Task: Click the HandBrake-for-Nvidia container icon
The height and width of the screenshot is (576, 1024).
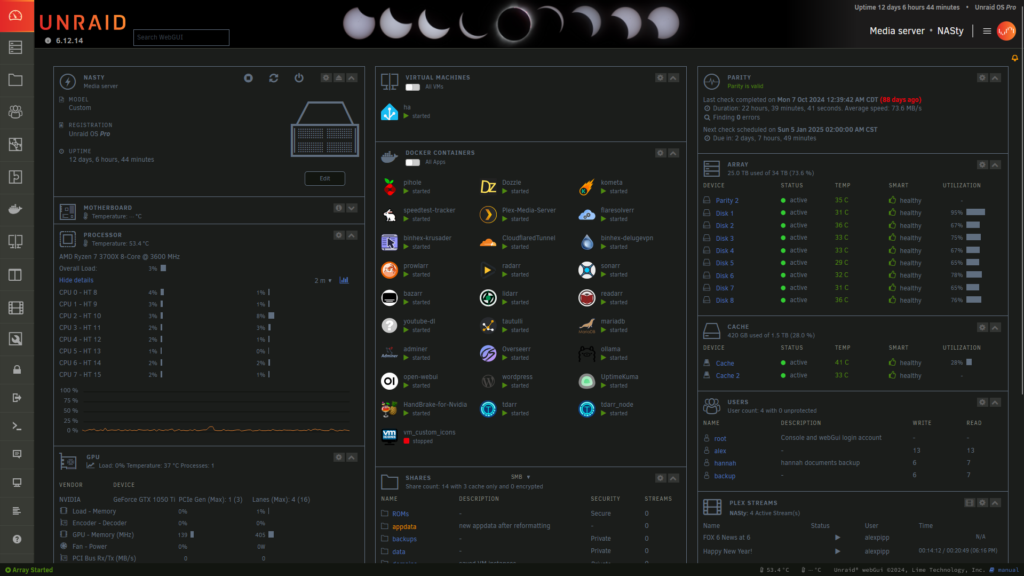Action: click(389, 409)
